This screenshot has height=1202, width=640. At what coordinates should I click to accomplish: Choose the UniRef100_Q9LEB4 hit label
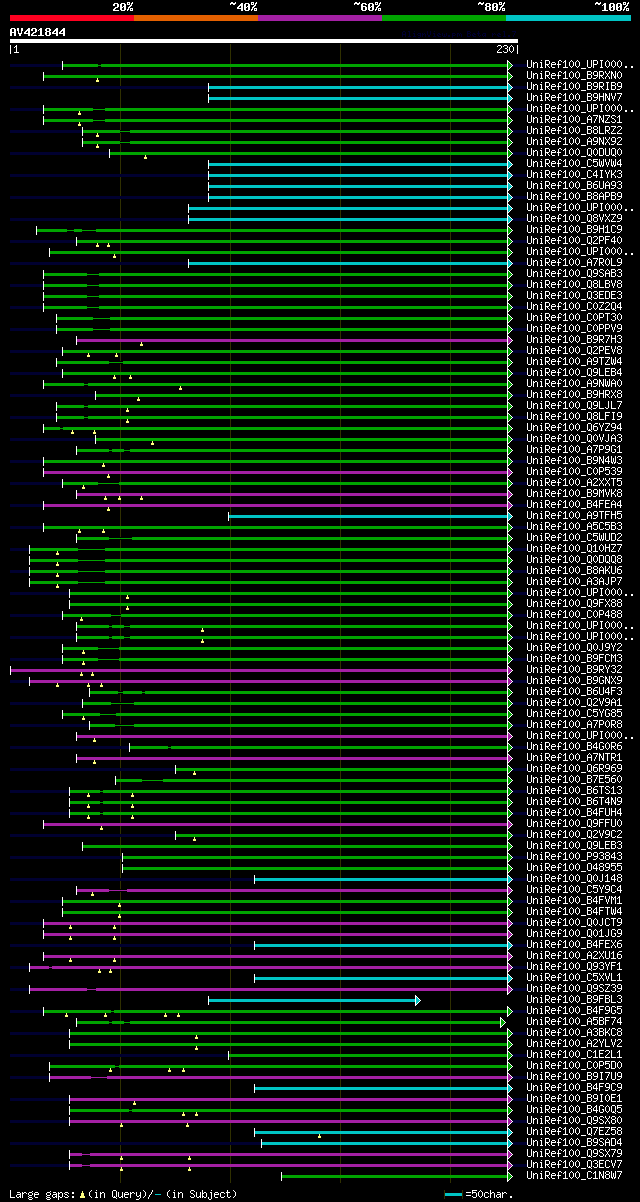pyautogui.click(x=575, y=372)
